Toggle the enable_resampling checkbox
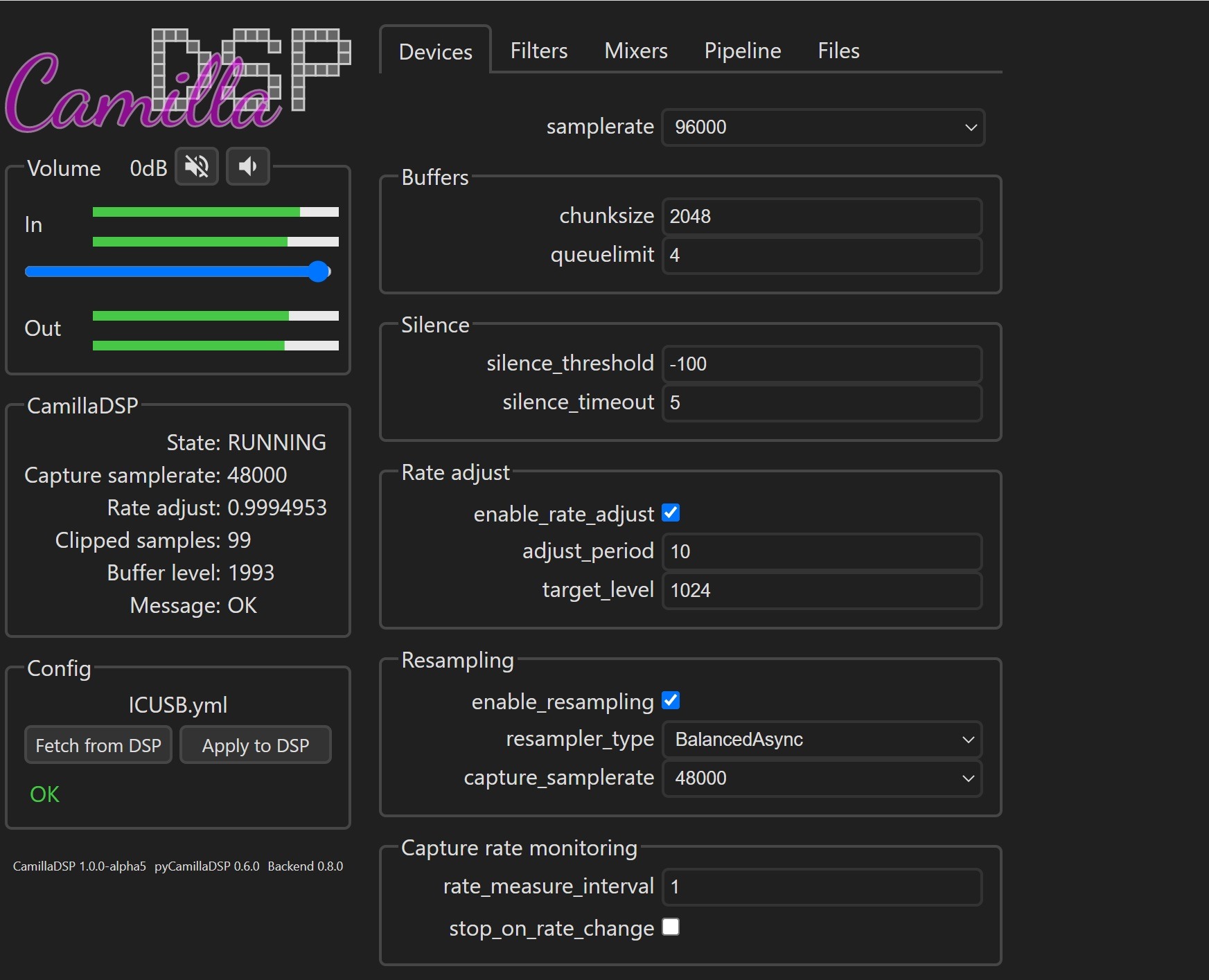The width and height of the screenshot is (1209, 980). tap(671, 700)
